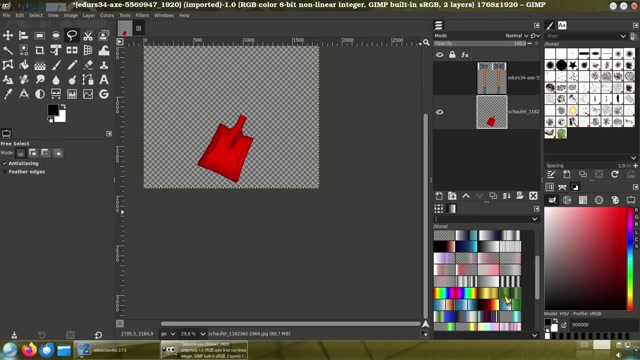Create a new layer button
Screen dimensions: 640x360
(x=439, y=196)
